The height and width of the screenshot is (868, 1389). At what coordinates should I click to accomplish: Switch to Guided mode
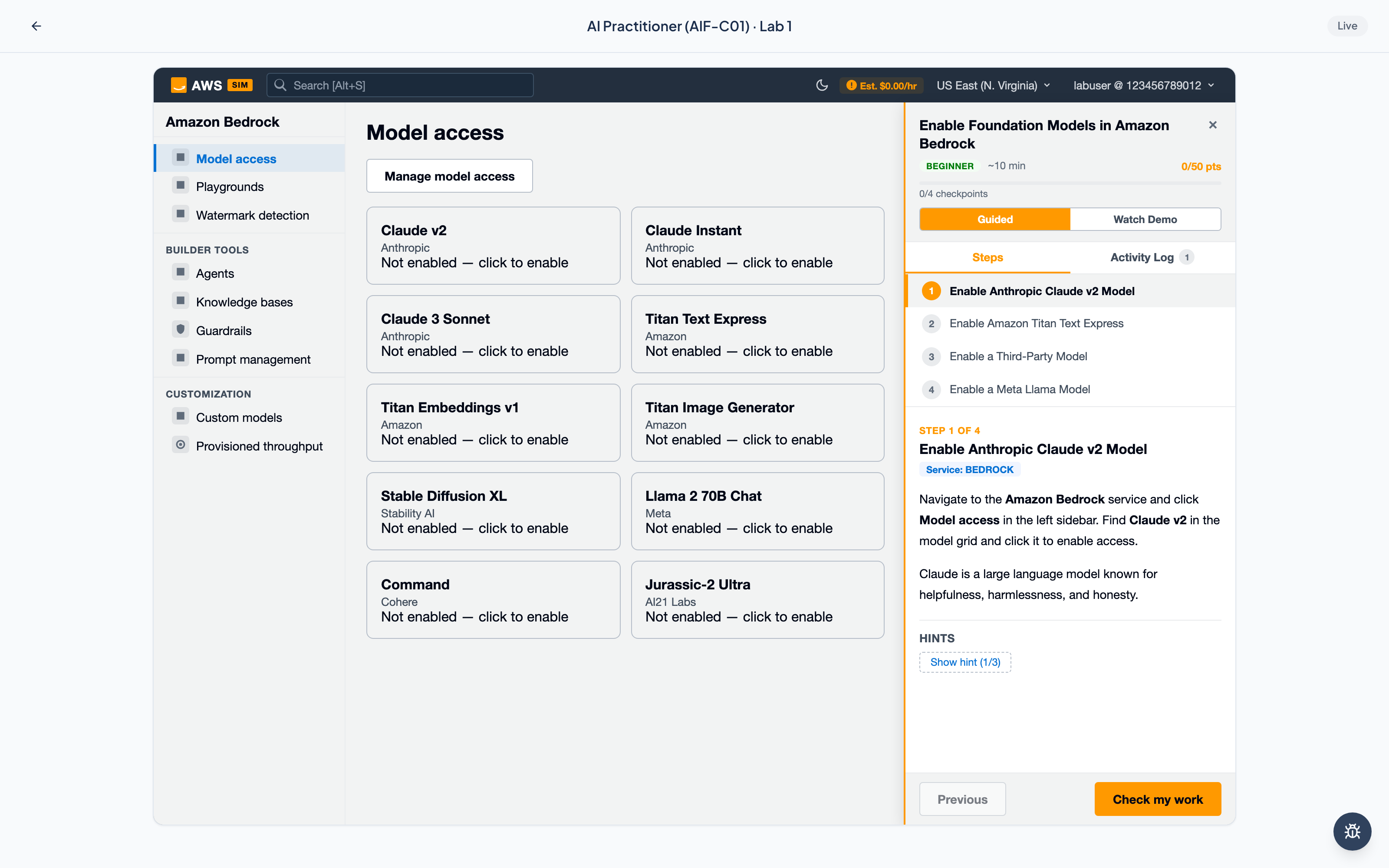click(x=995, y=219)
